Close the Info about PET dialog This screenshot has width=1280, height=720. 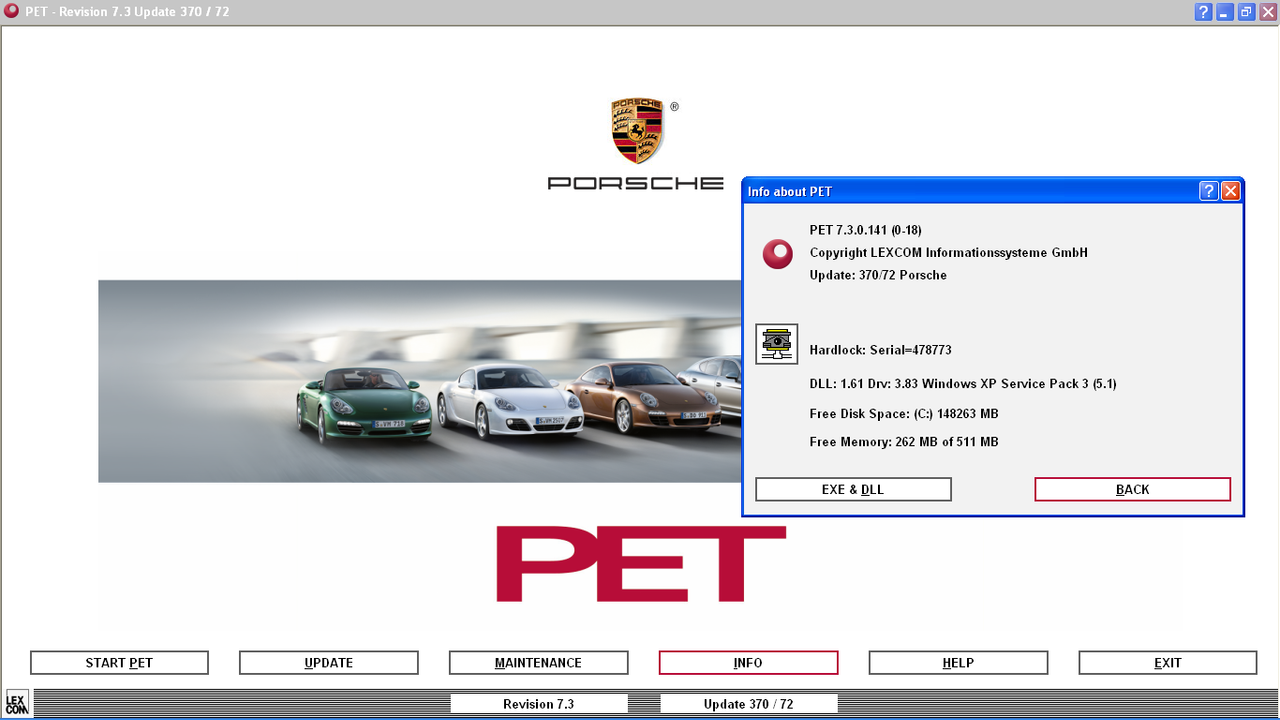click(1231, 191)
